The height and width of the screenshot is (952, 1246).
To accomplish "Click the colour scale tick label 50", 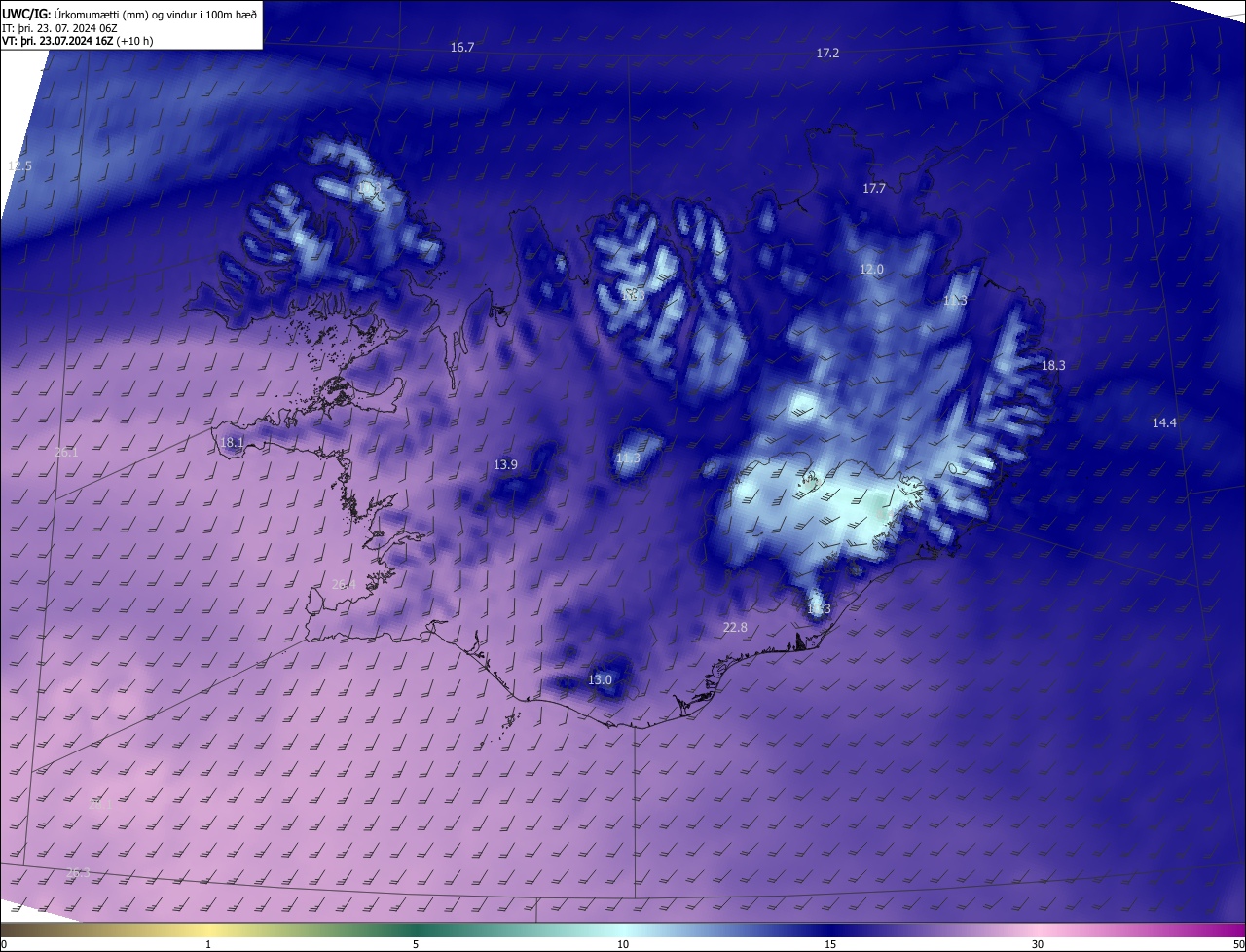I will coord(1238,944).
